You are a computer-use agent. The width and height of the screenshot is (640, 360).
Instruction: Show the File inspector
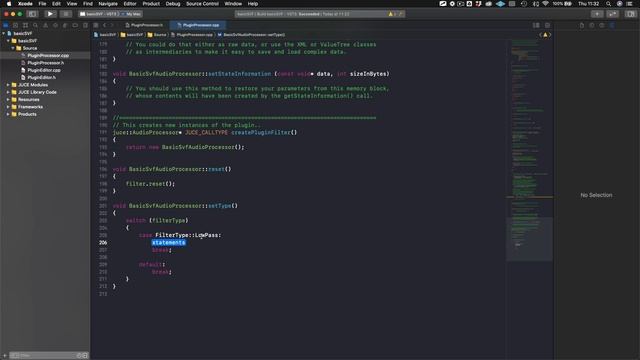(582, 25)
